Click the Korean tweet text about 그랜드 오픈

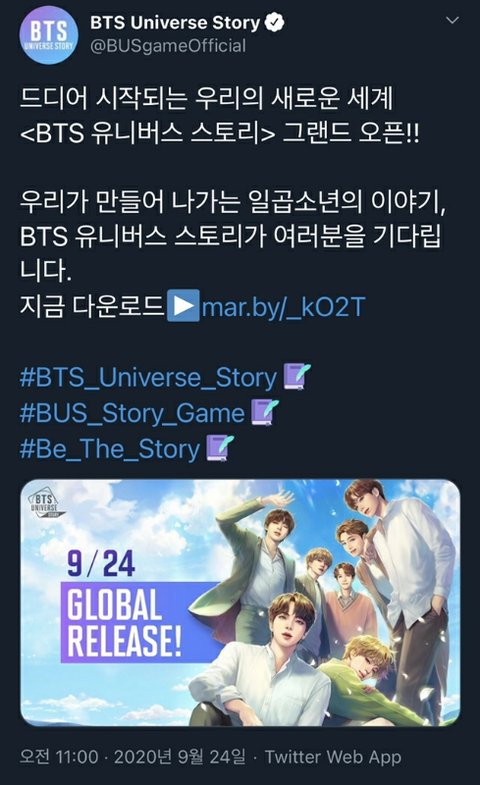219,116
